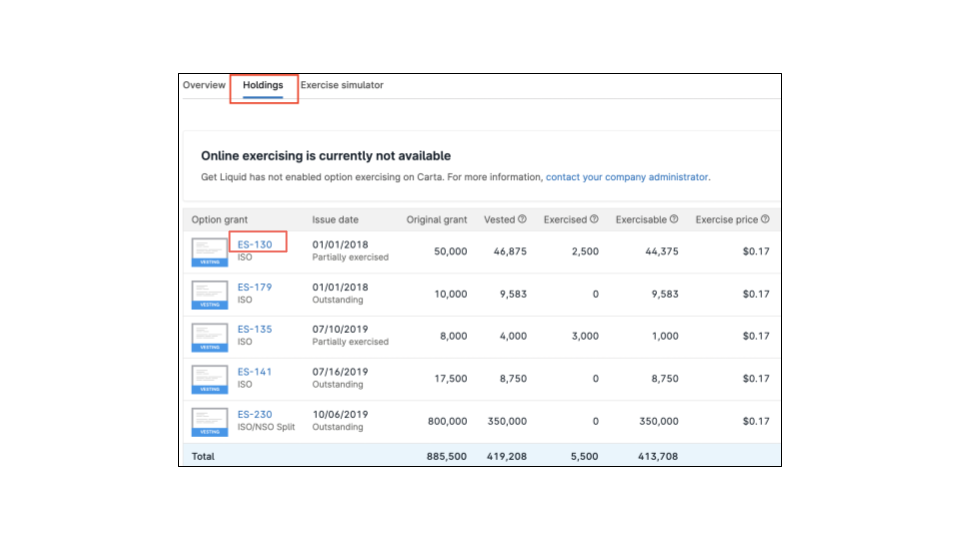Click the ES-230 certificate thumbnail
This screenshot has width=960, height=540.
(209, 422)
